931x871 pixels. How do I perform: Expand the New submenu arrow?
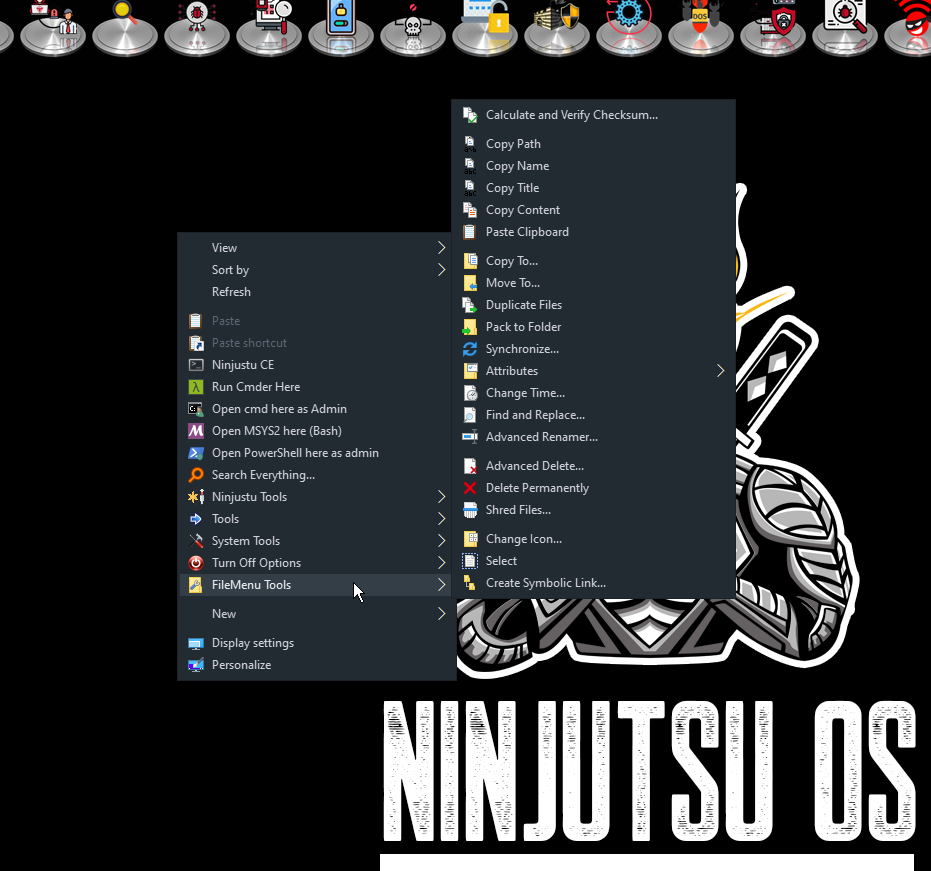tap(441, 613)
